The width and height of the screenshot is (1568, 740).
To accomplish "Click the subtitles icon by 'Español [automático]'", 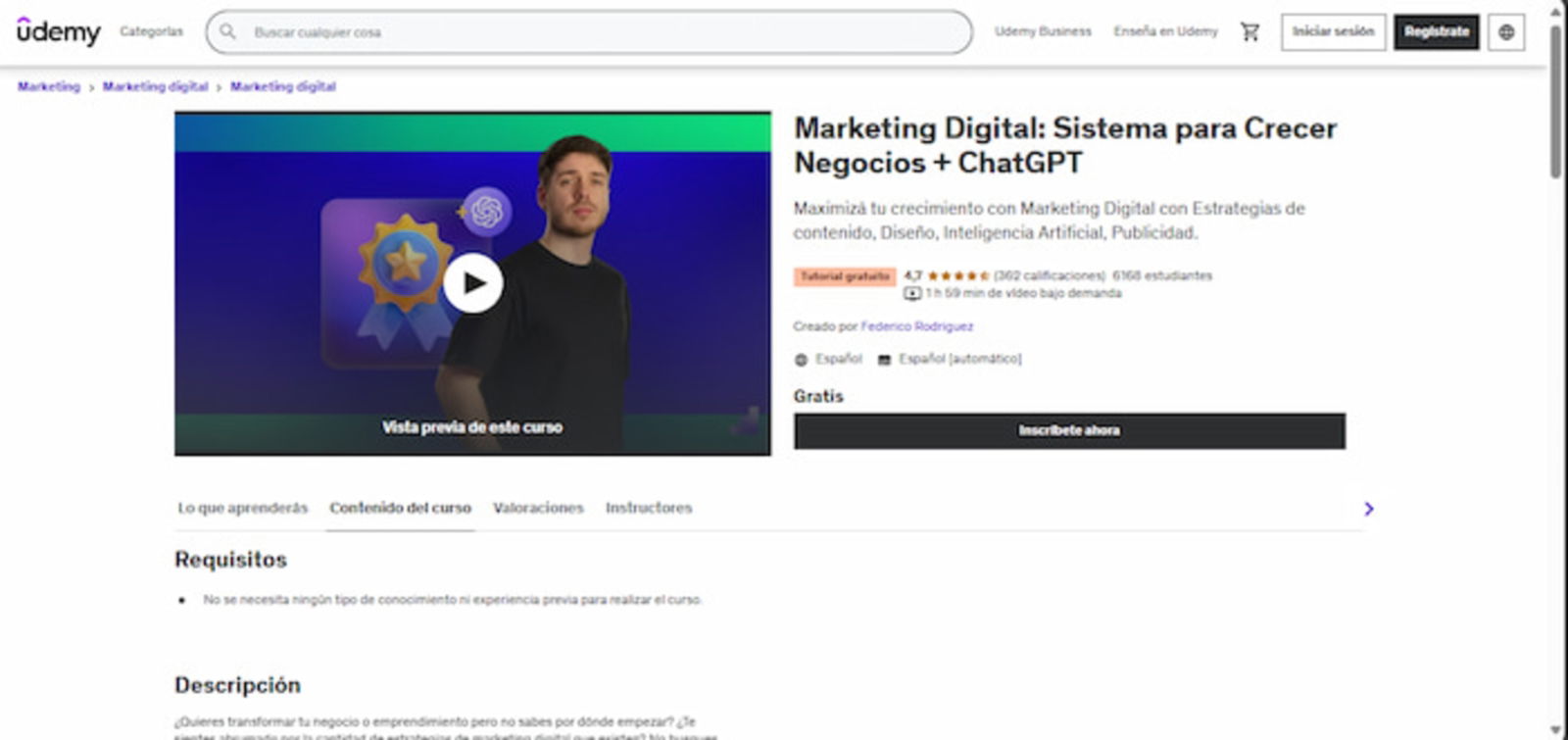I will point(884,360).
